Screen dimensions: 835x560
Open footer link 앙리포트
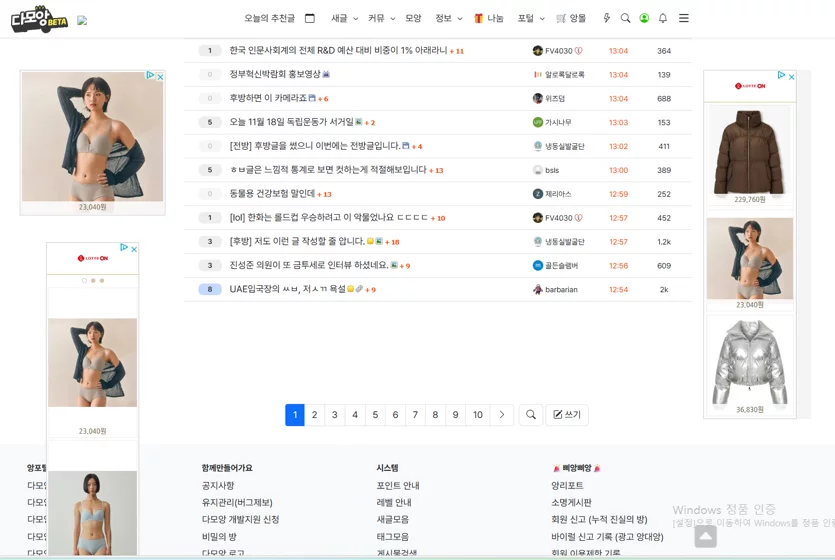click(567, 485)
